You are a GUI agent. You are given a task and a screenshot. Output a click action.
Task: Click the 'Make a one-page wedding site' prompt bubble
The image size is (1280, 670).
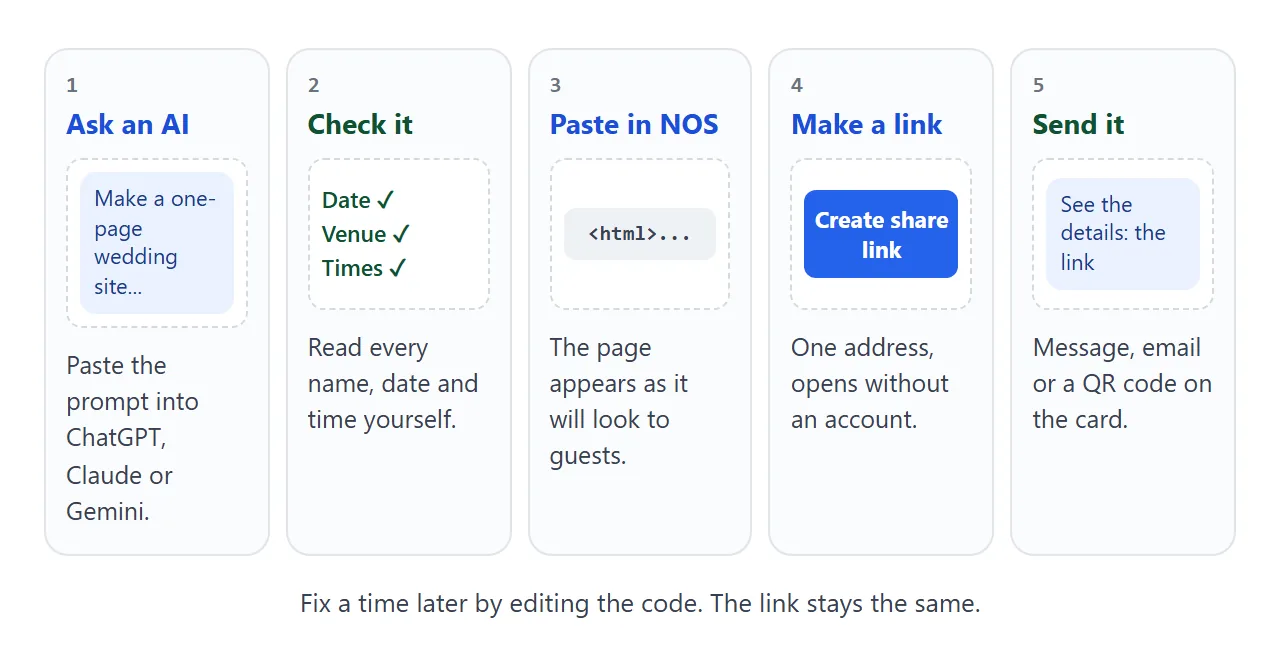coord(157,243)
